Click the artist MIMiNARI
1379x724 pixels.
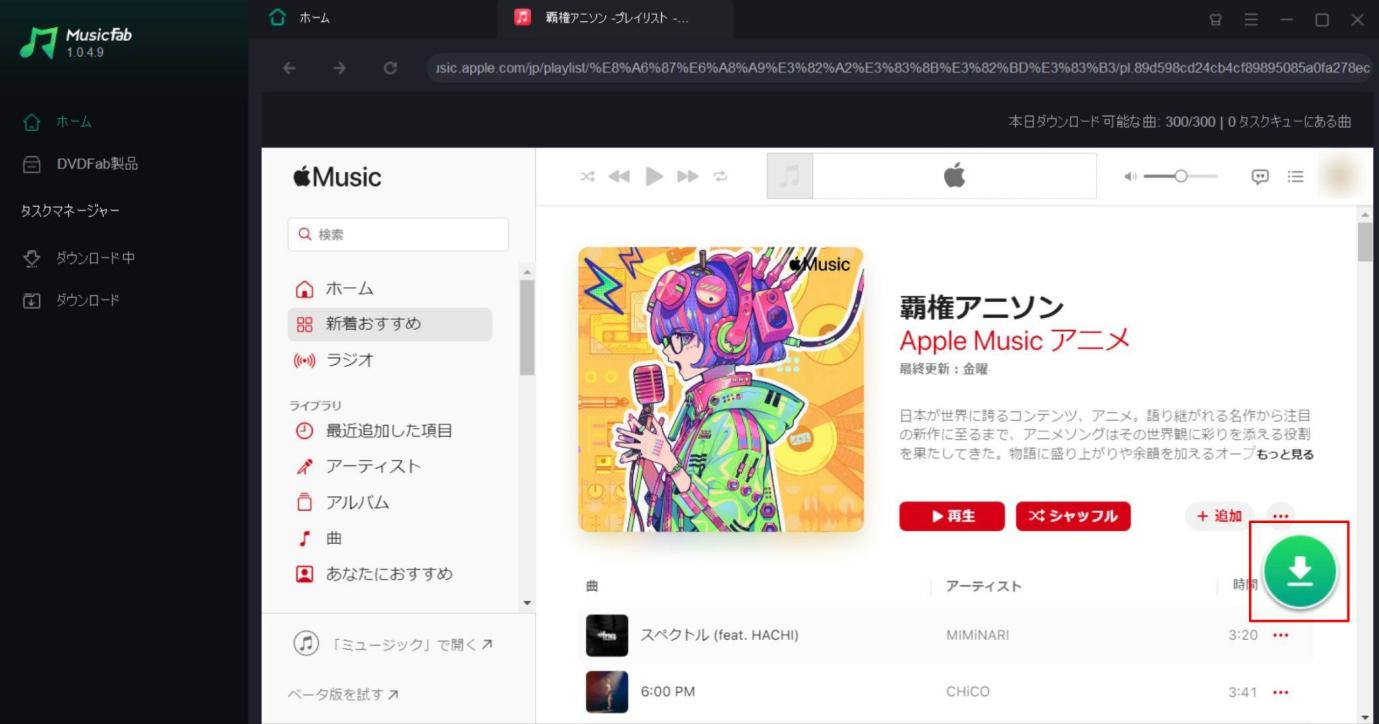980,635
